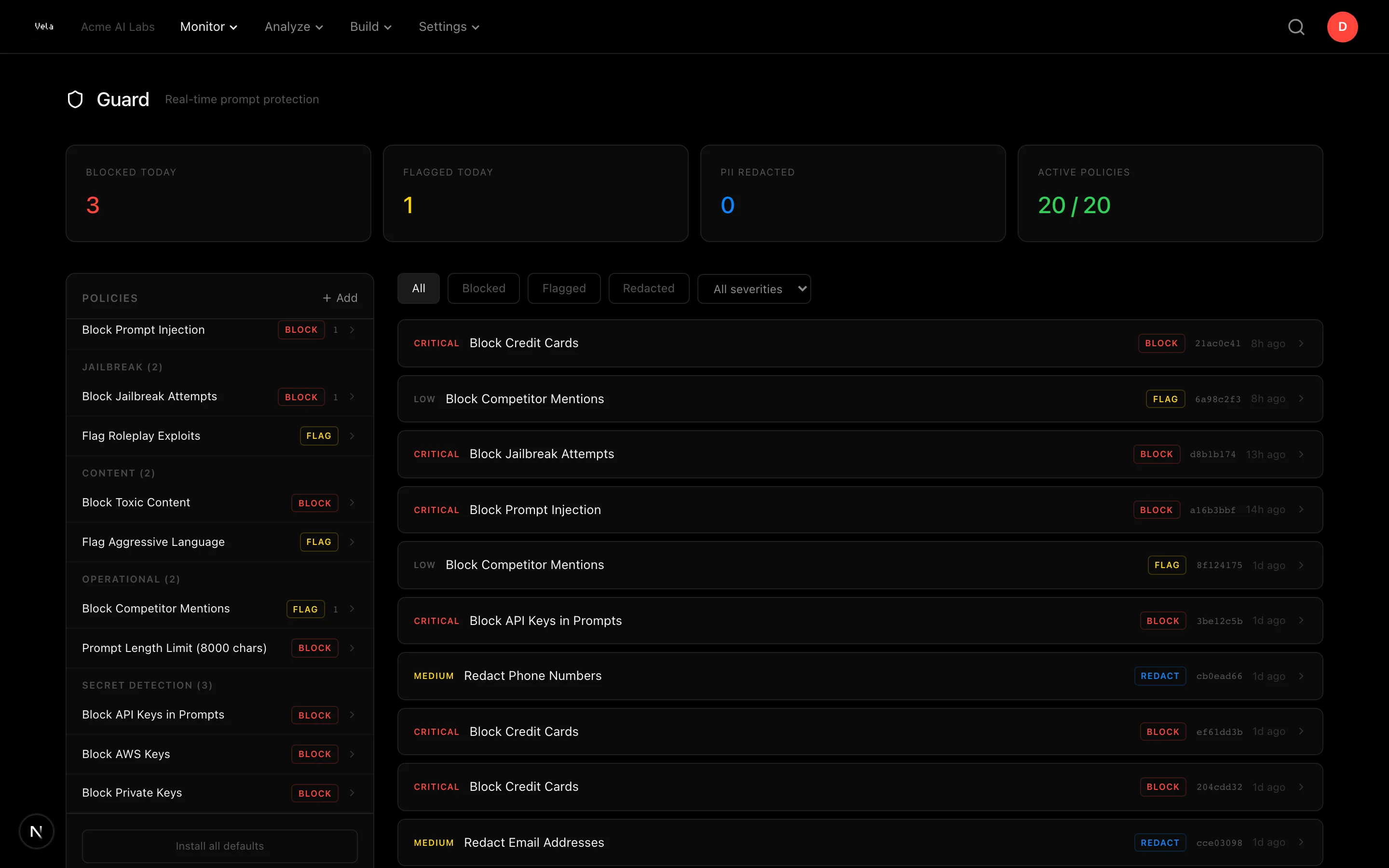This screenshot has height=868, width=1389.
Task: Toggle the BLOCK badge on Block Toxic Content
Action: coord(314,502)
